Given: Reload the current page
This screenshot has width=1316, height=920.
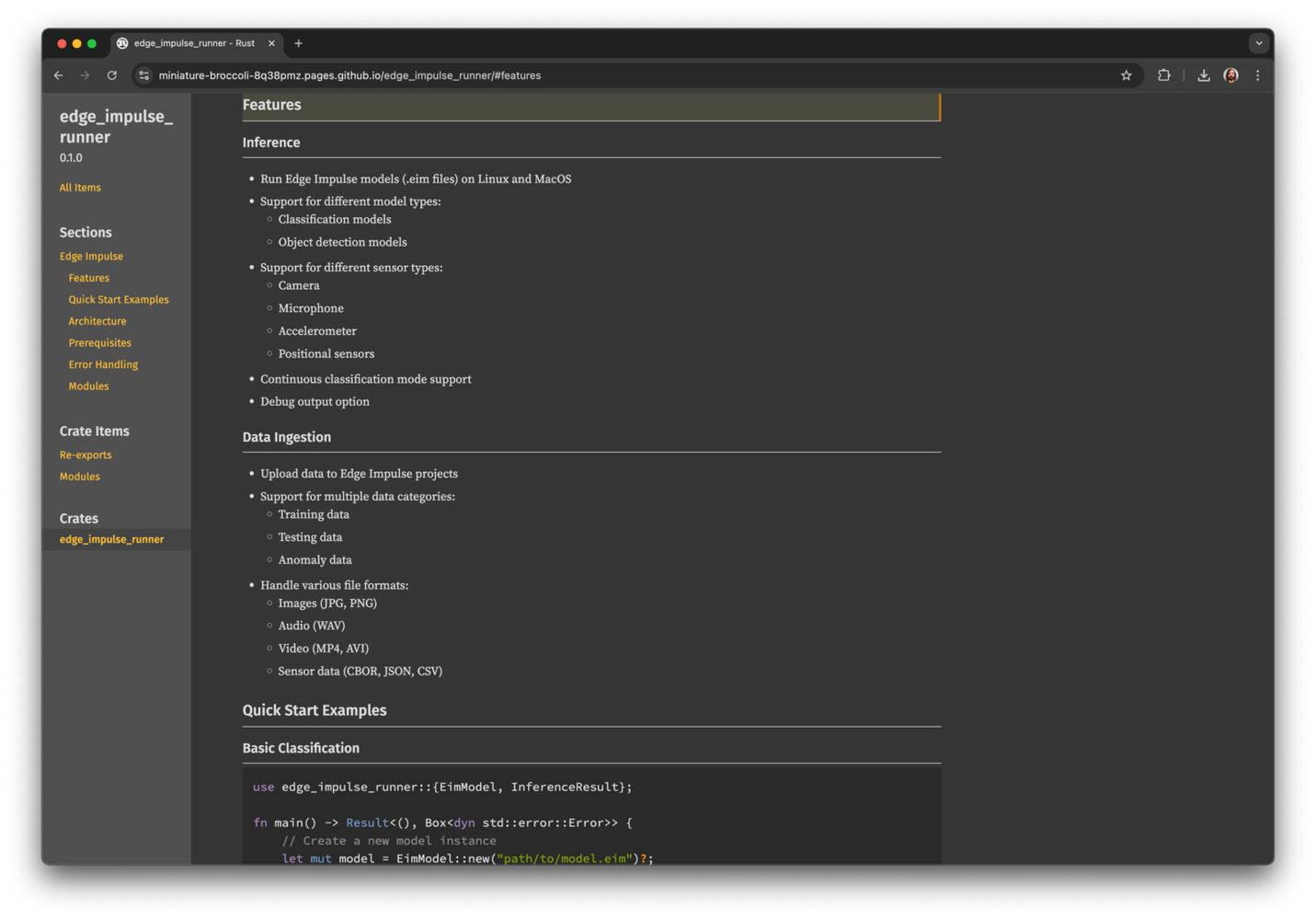Looking at the screenshot, I should (x=112, y=75).
